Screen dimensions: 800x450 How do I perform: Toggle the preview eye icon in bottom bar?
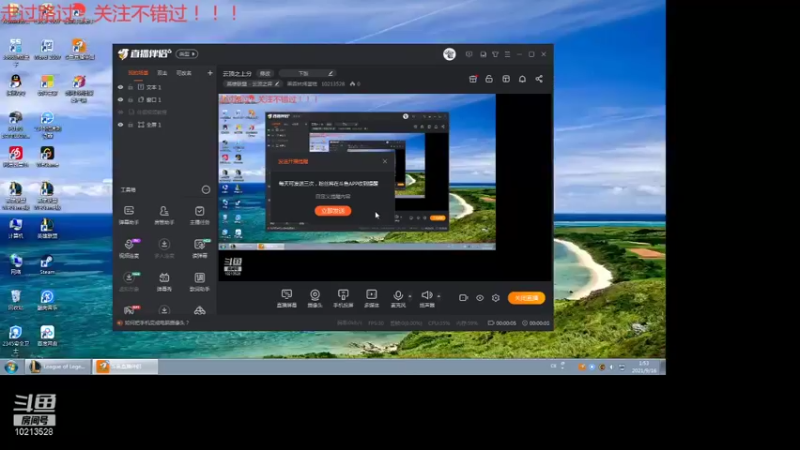coord(480,297)
